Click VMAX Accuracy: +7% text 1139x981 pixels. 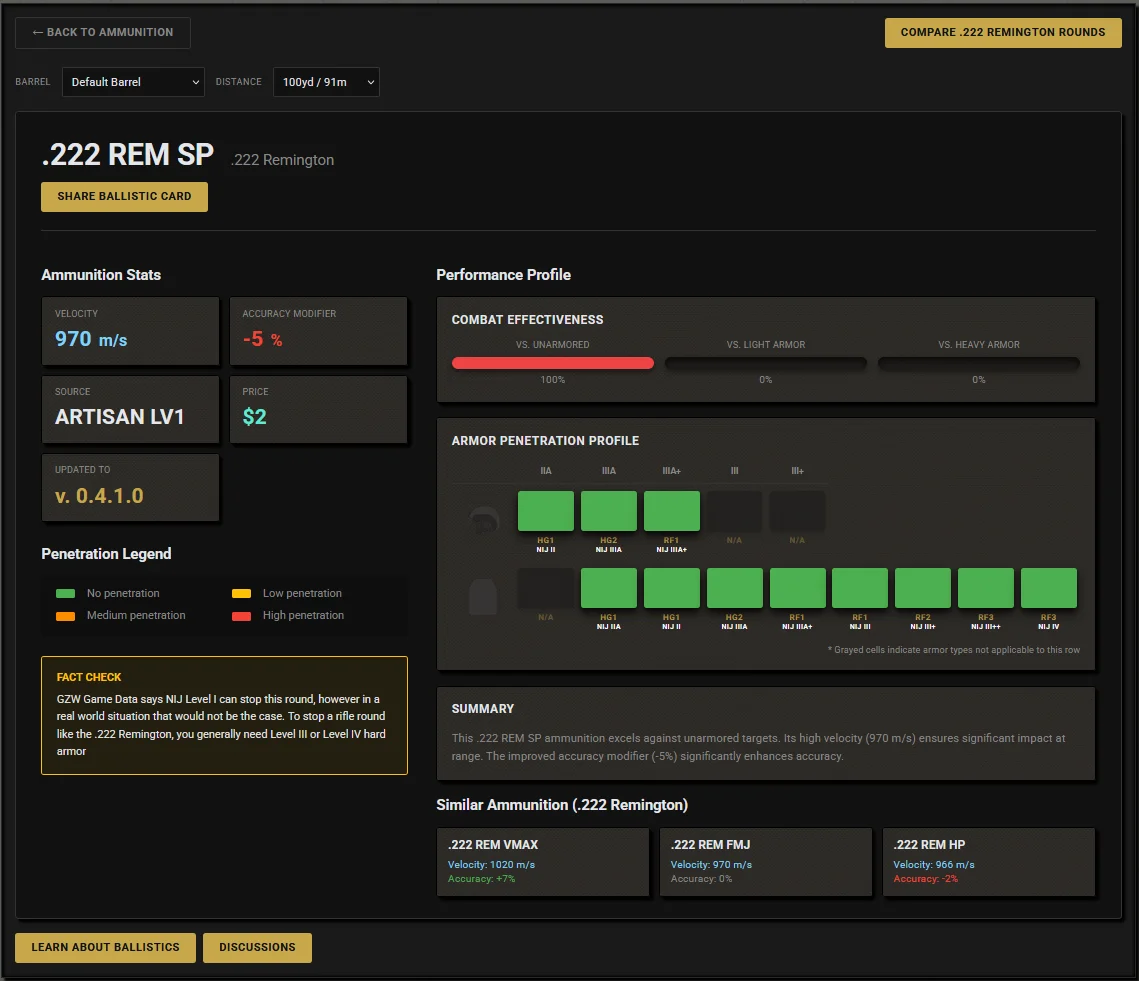click(x=482, y=879)
